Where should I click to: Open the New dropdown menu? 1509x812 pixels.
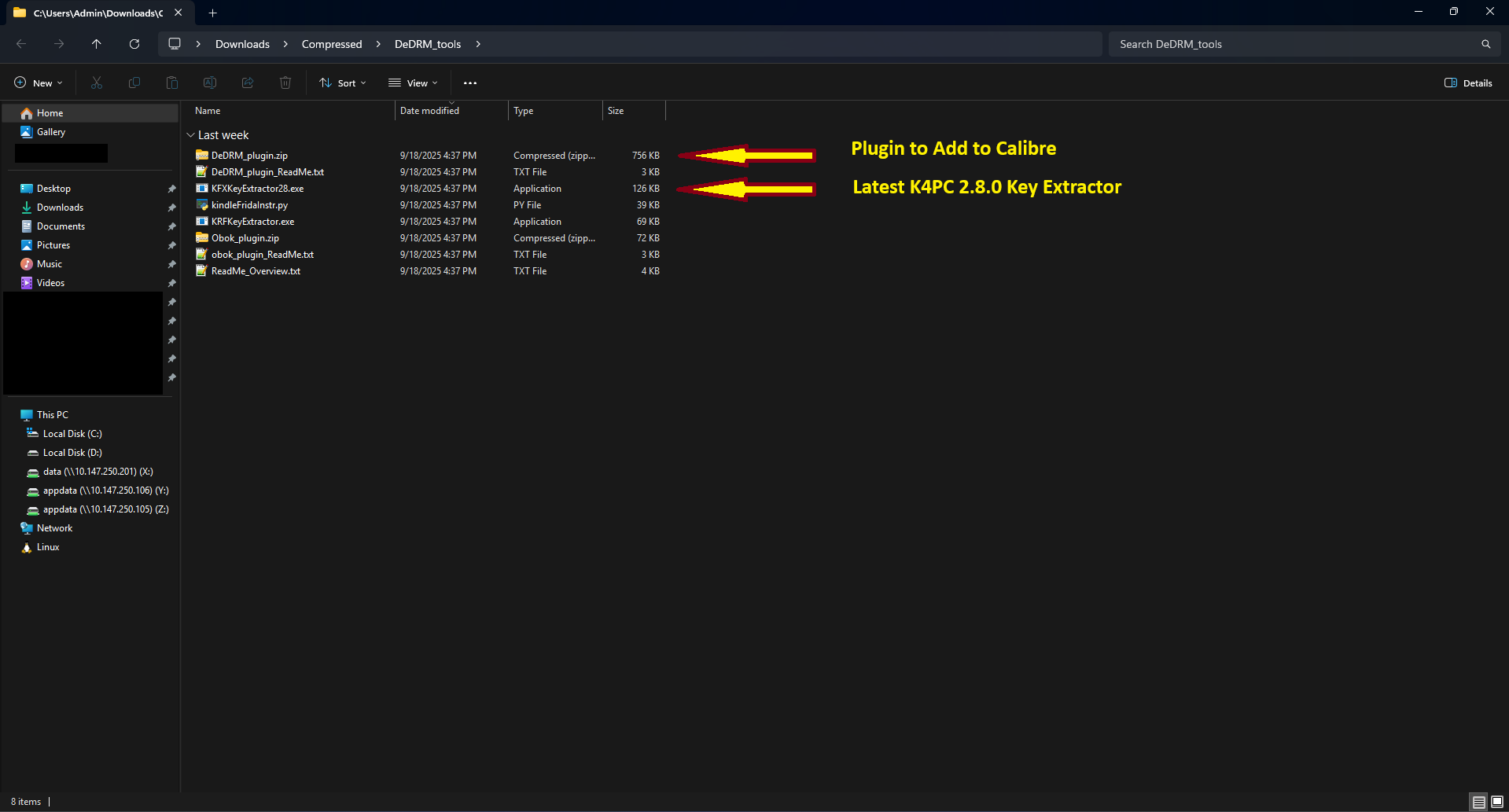39,83
